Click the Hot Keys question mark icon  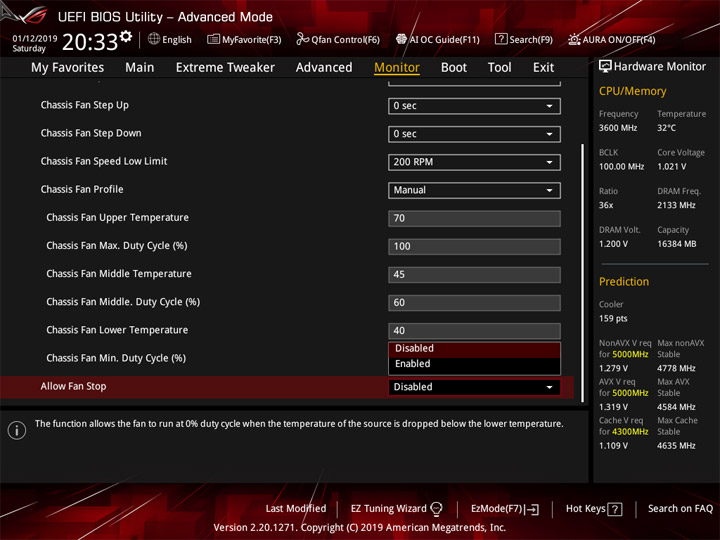point(615,509)
